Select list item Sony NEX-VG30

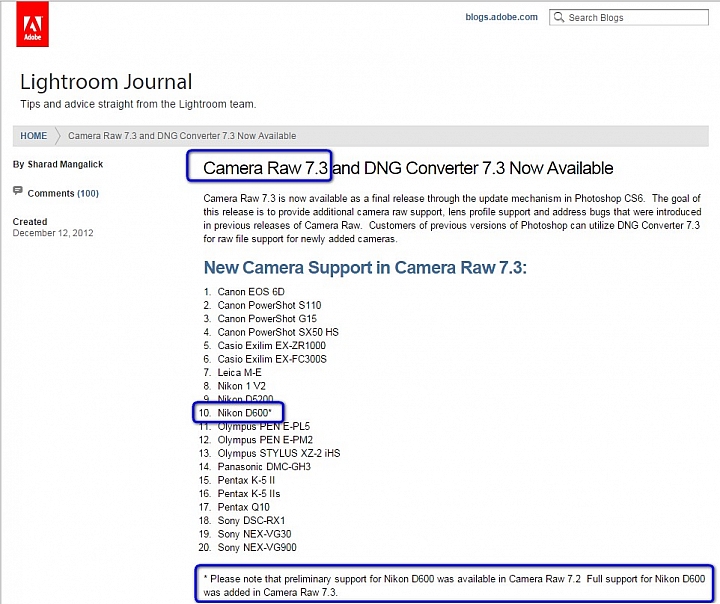point(254,534)
